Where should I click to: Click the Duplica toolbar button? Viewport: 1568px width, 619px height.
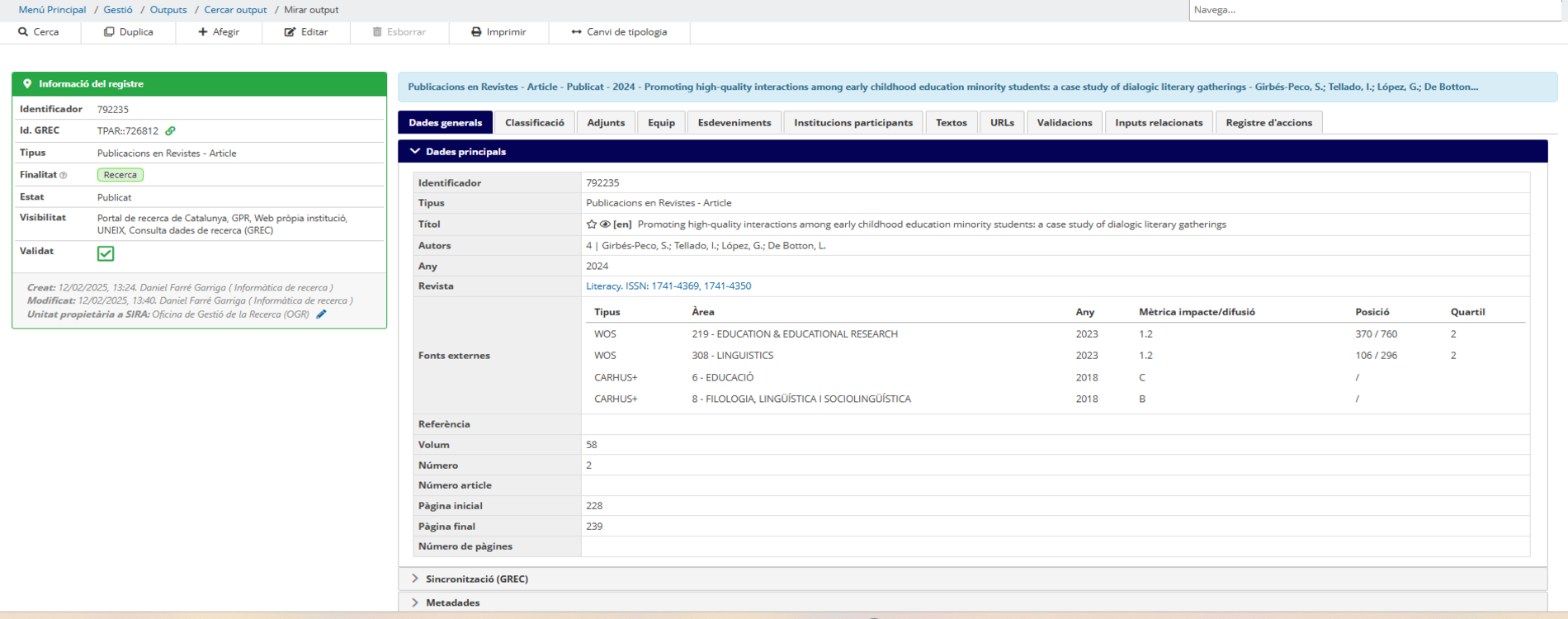coord(128,32)
